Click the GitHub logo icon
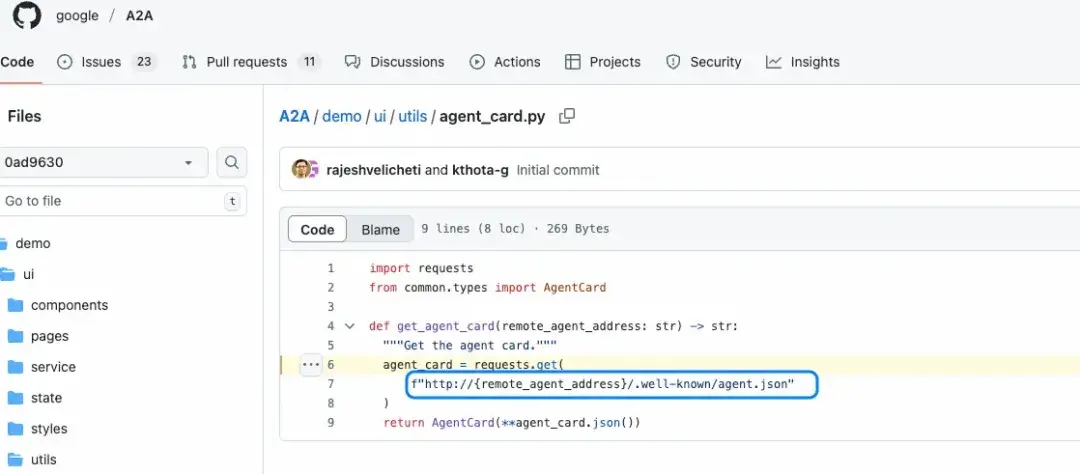The image size is (1080, 474). (x=27, y=15)
